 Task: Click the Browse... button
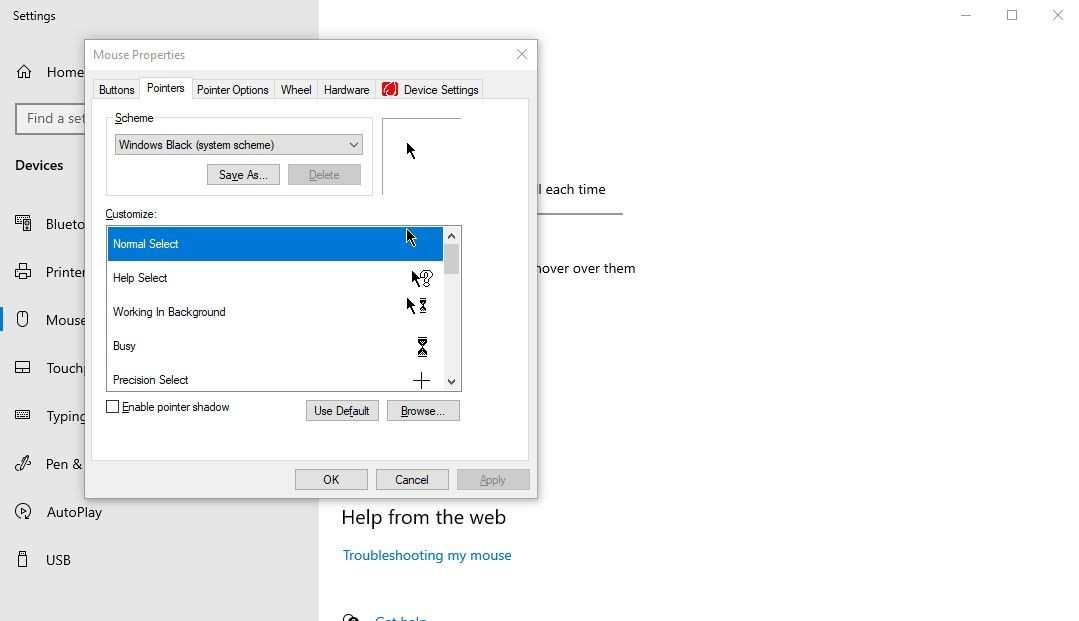pos(423,411)
